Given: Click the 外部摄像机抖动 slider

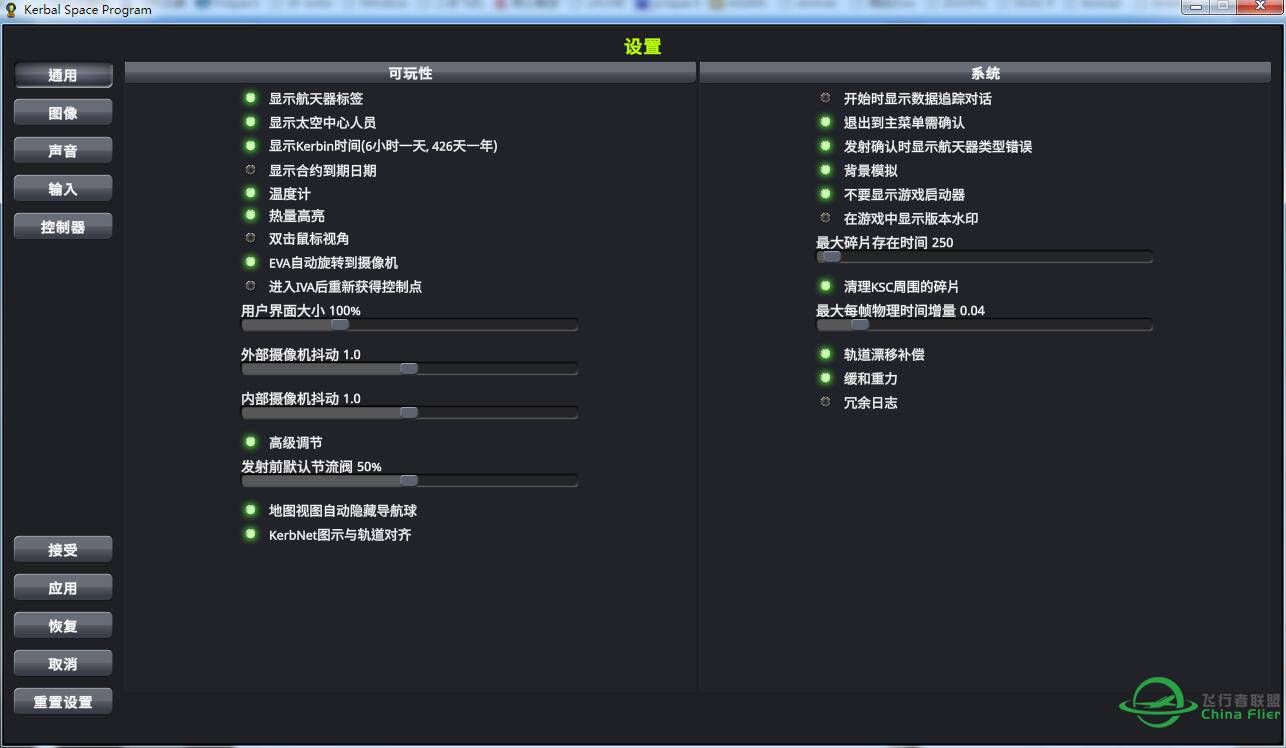Looking at the screenshot, I should pos(410,368).
